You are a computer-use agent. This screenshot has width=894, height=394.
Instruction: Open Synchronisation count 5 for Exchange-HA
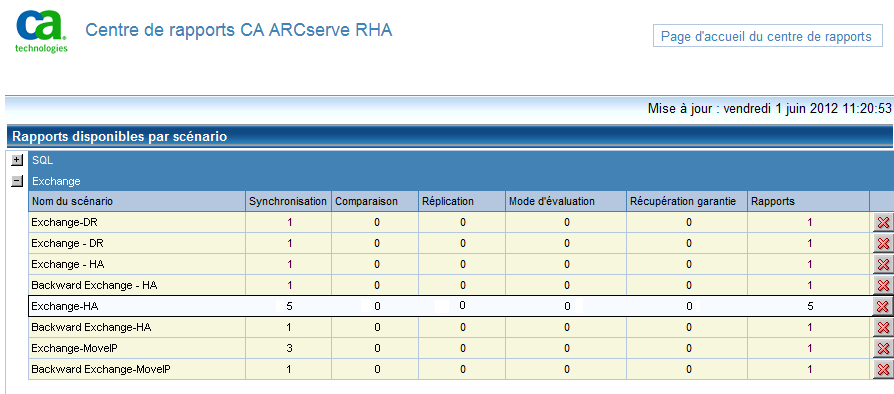[290, 306]
